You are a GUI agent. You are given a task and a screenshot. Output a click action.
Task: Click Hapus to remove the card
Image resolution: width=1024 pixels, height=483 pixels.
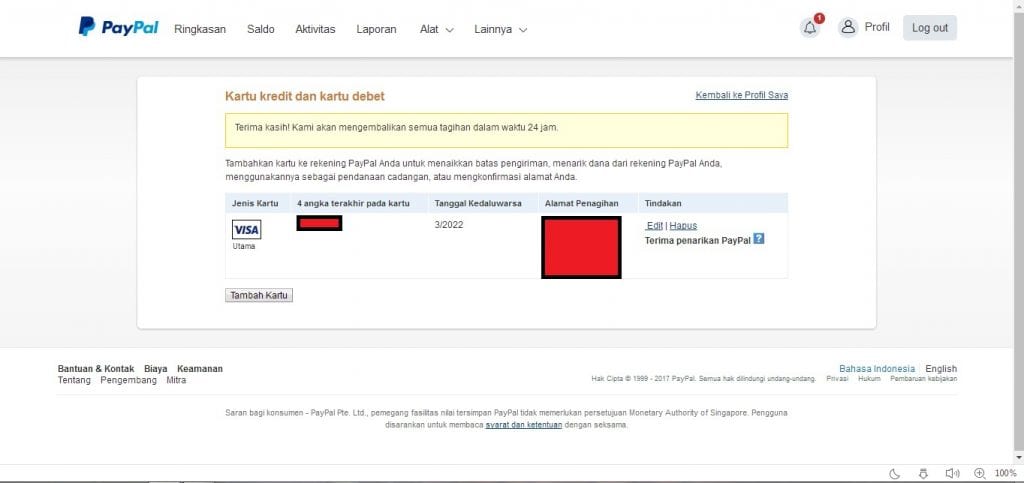click(683, 226)
